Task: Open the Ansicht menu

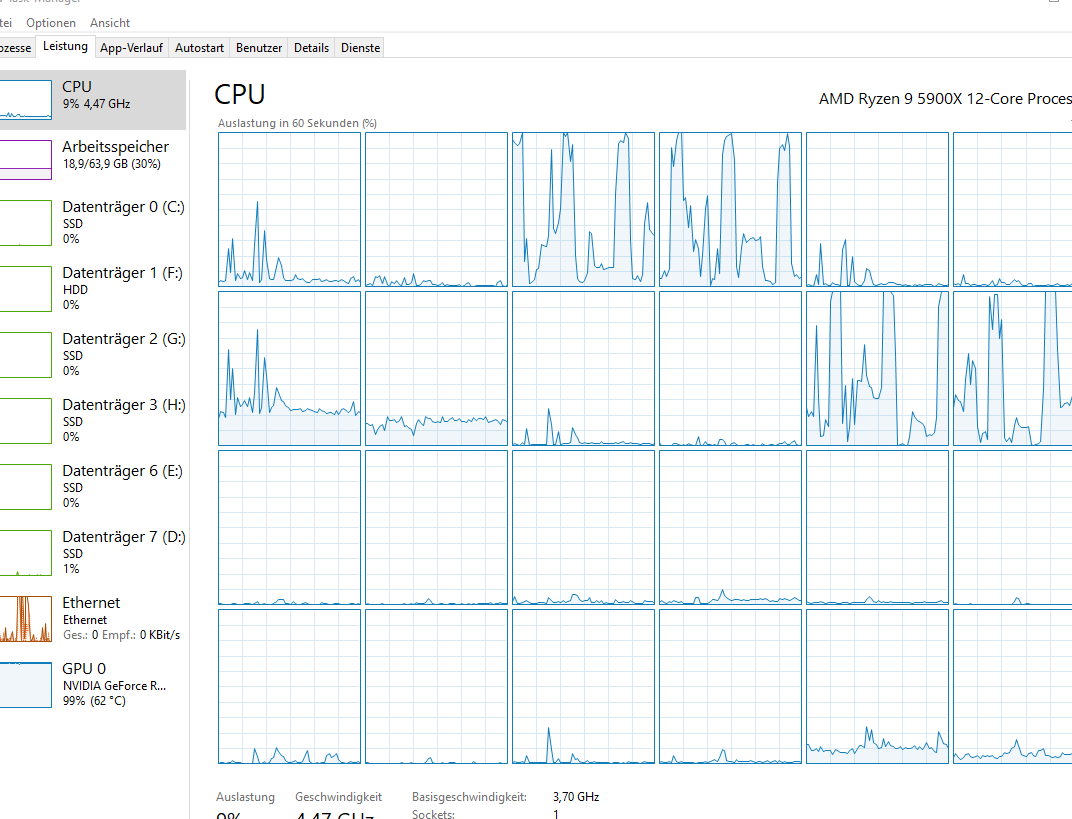Action: point(110,22)
